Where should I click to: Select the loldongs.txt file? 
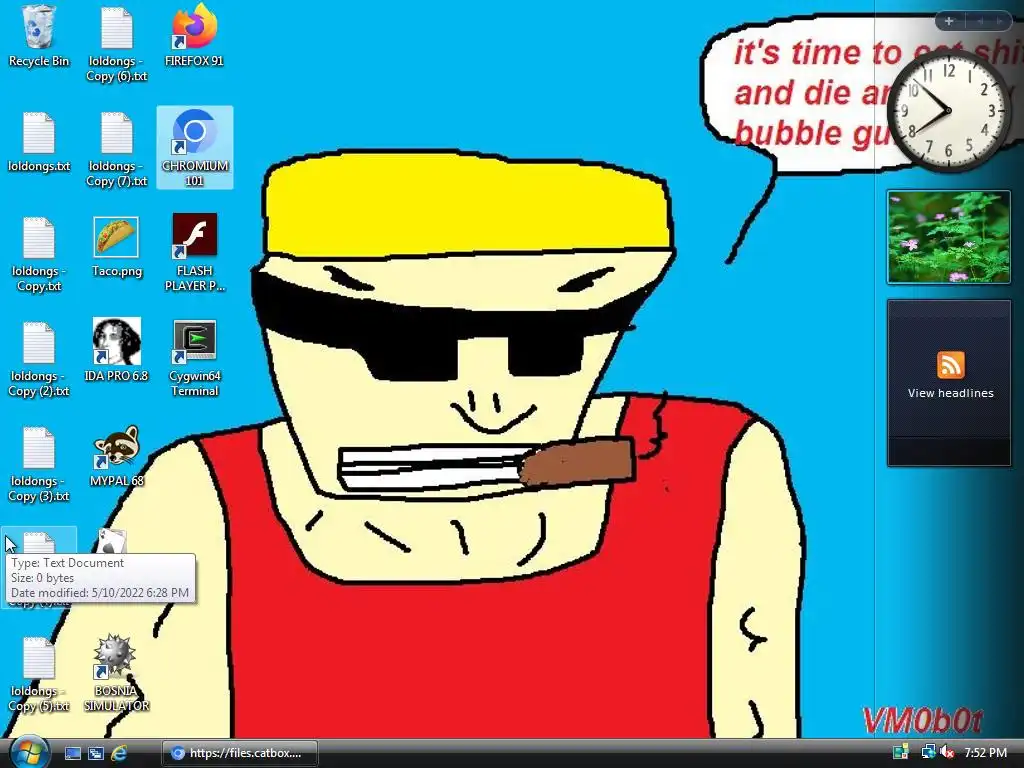(39, 142)
